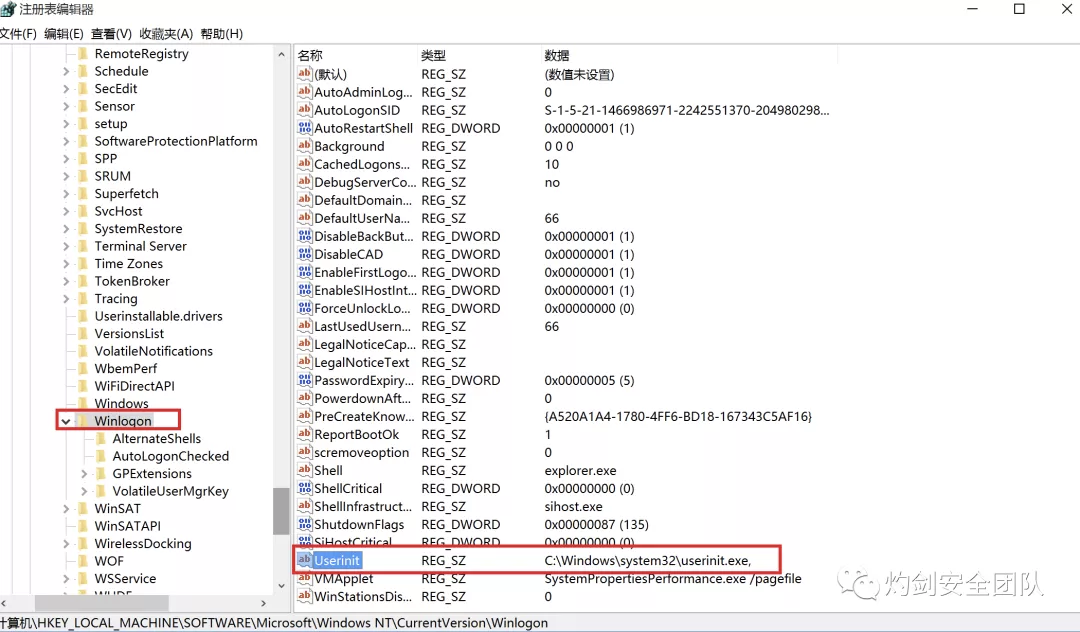Click the folder icon beside GPExtensions
Viewport: 1080px width, 632px height.
[x=101, y=473]
